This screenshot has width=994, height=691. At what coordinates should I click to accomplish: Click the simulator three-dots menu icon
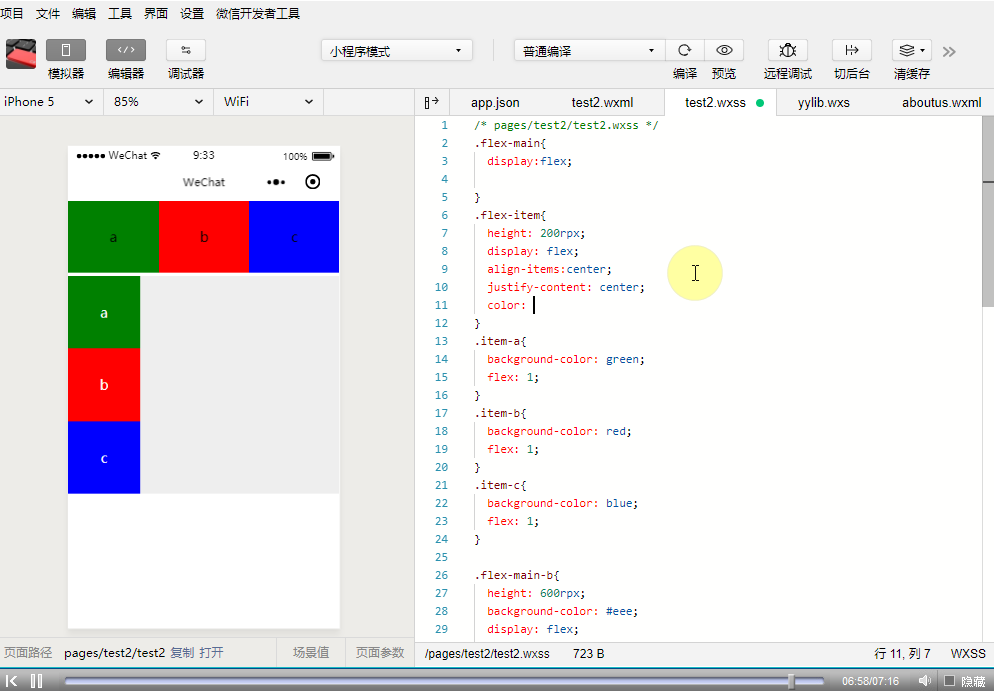(276, 182)
